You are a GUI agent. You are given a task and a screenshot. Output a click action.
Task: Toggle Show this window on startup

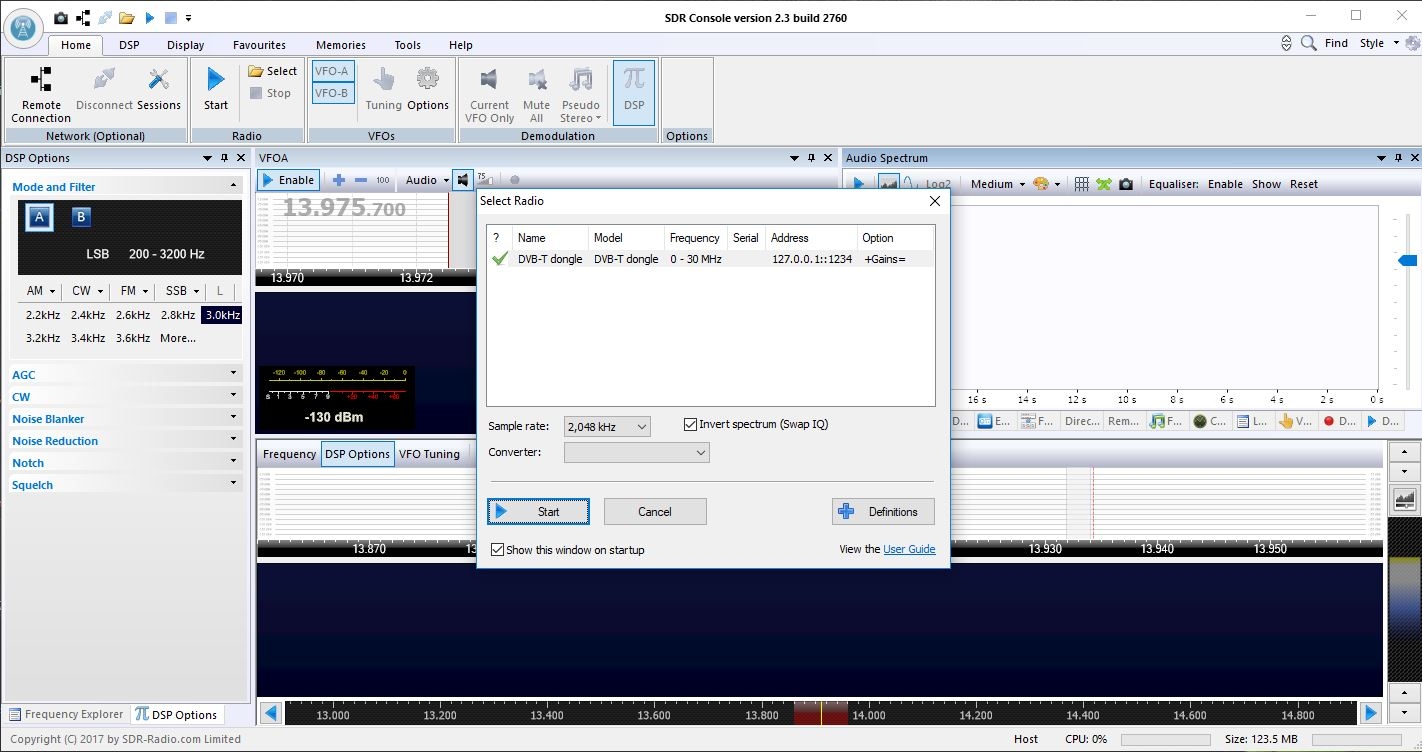point(497,550)
